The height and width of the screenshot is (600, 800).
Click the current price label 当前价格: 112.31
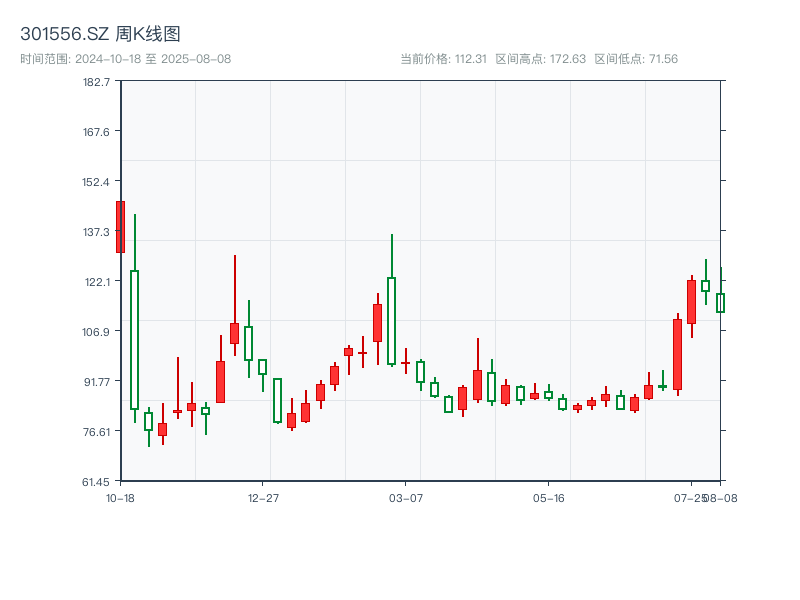(443, 59)
